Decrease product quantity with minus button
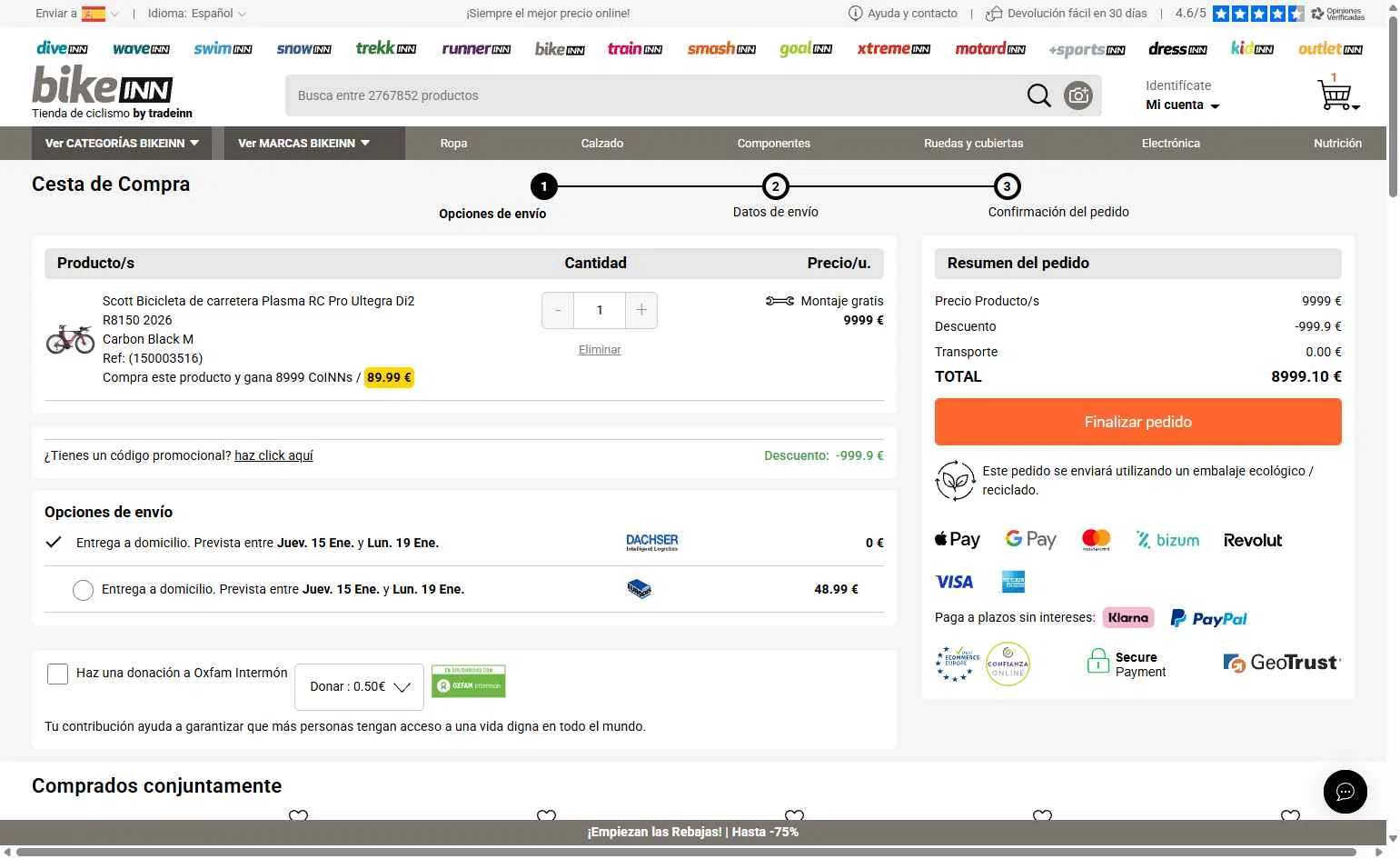 click(558, 310)
